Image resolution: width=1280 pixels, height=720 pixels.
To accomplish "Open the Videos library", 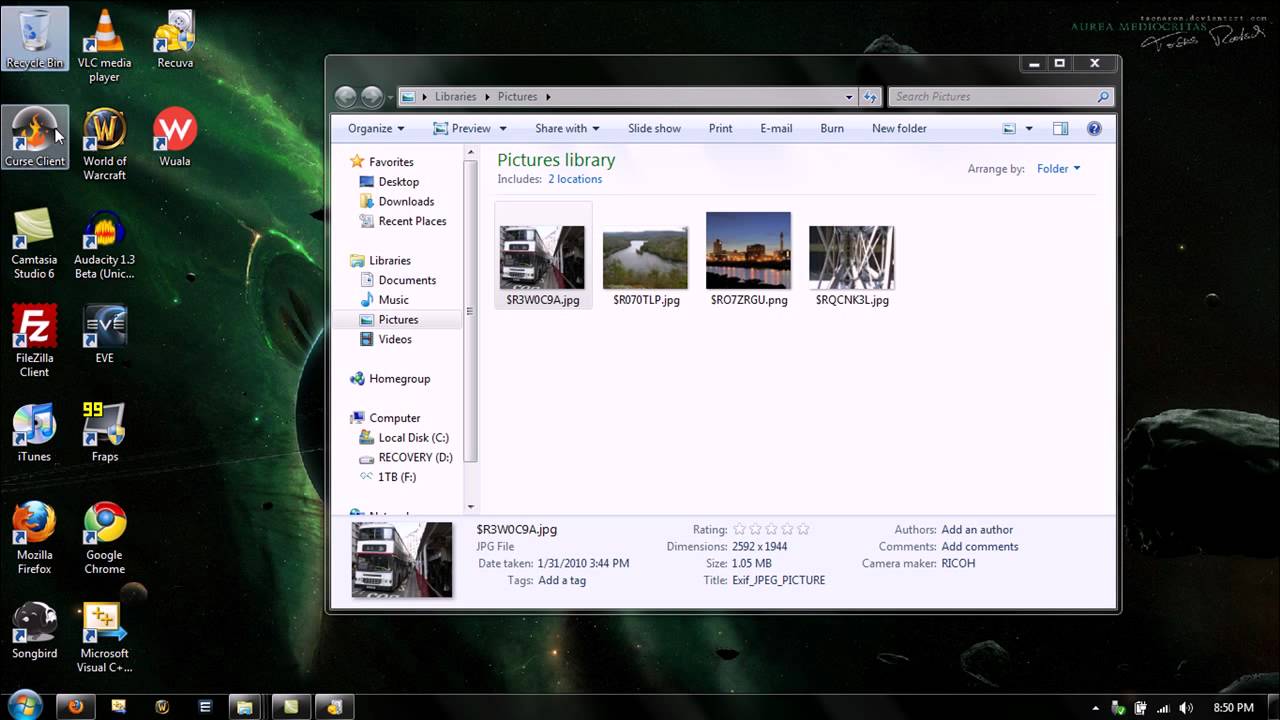I will click(385, 339).
